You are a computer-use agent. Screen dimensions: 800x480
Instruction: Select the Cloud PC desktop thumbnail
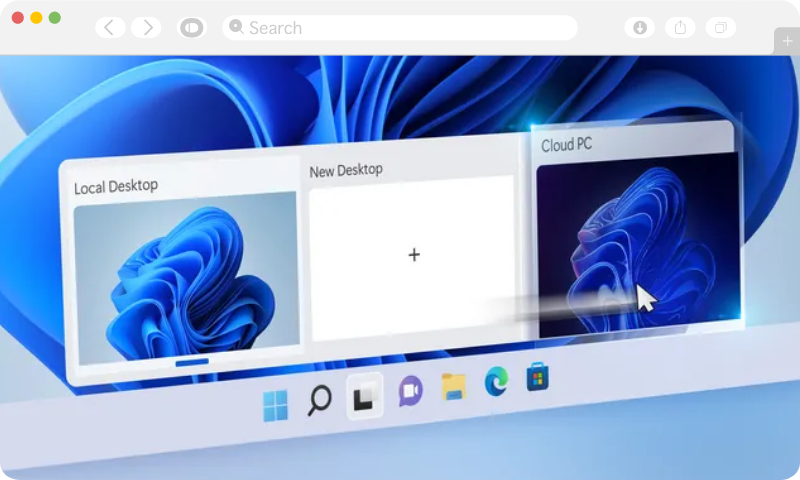tap(639, 245)
